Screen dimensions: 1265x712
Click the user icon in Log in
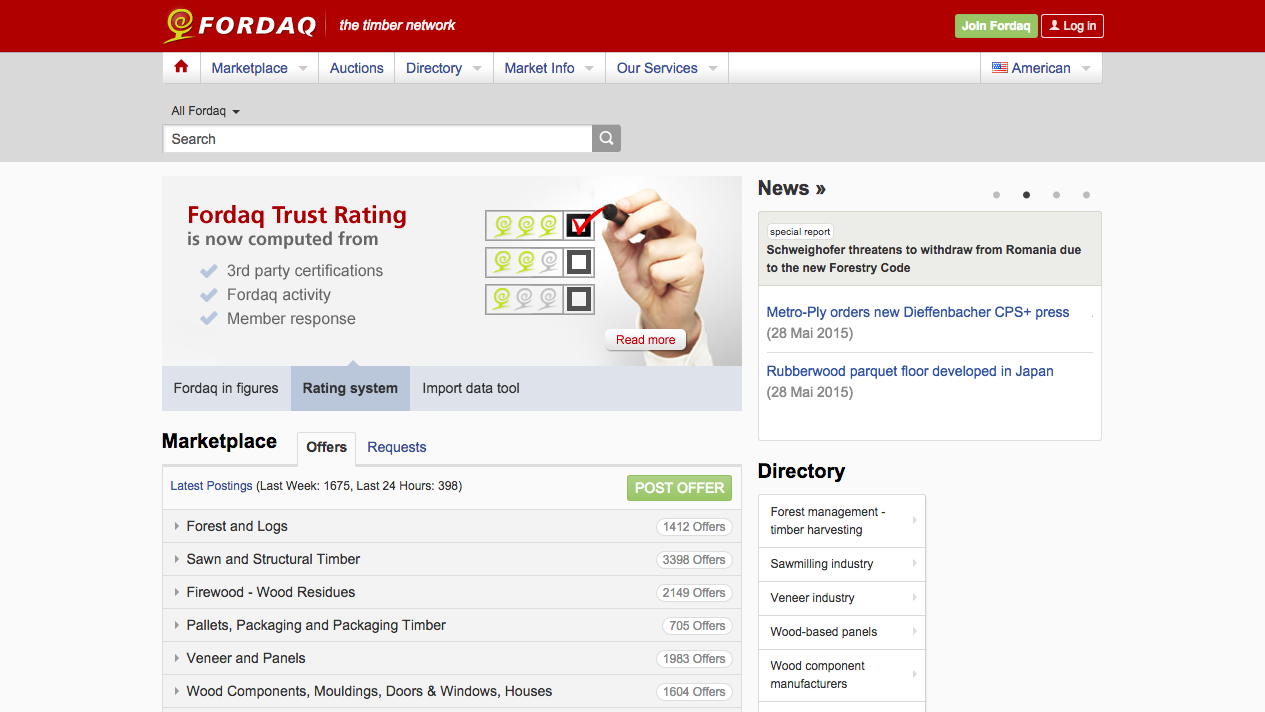(x=1054, y=26)
